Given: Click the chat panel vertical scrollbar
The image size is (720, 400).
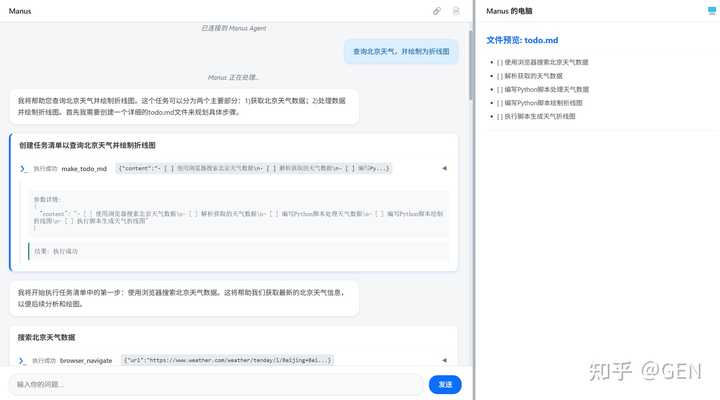Looking at the screenshot, I should coord(470,64).
